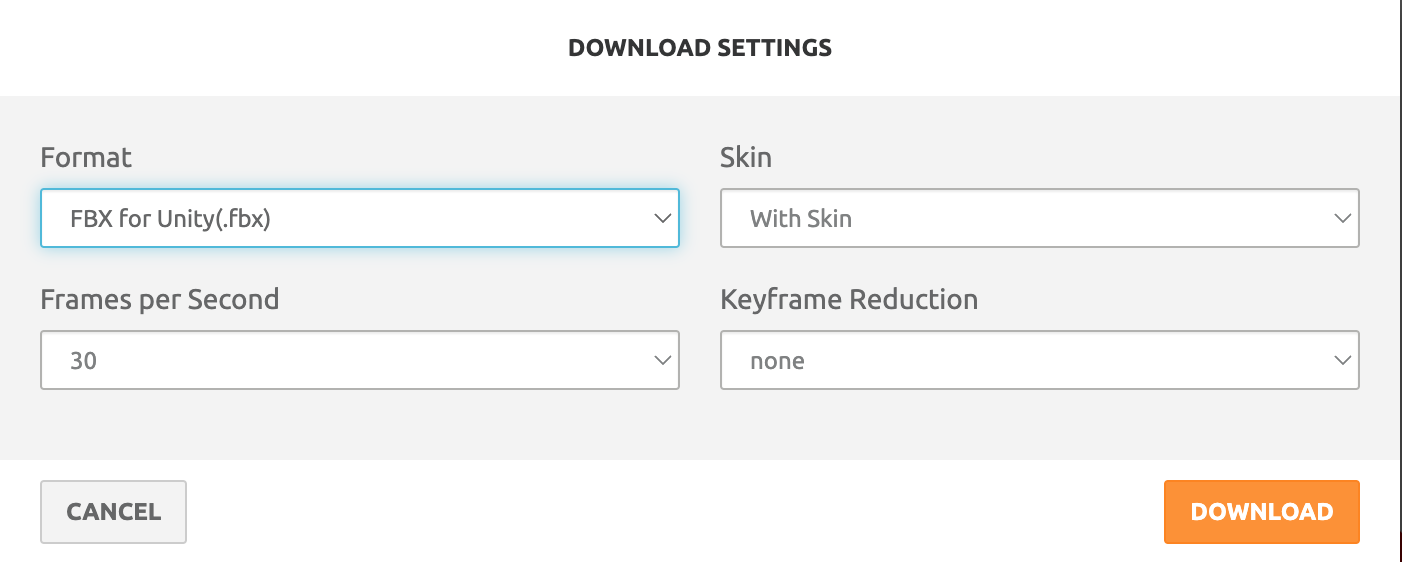1402x562 pixels.
Task: Cancel the download settings dialog
Action: (x=113, y=512)
